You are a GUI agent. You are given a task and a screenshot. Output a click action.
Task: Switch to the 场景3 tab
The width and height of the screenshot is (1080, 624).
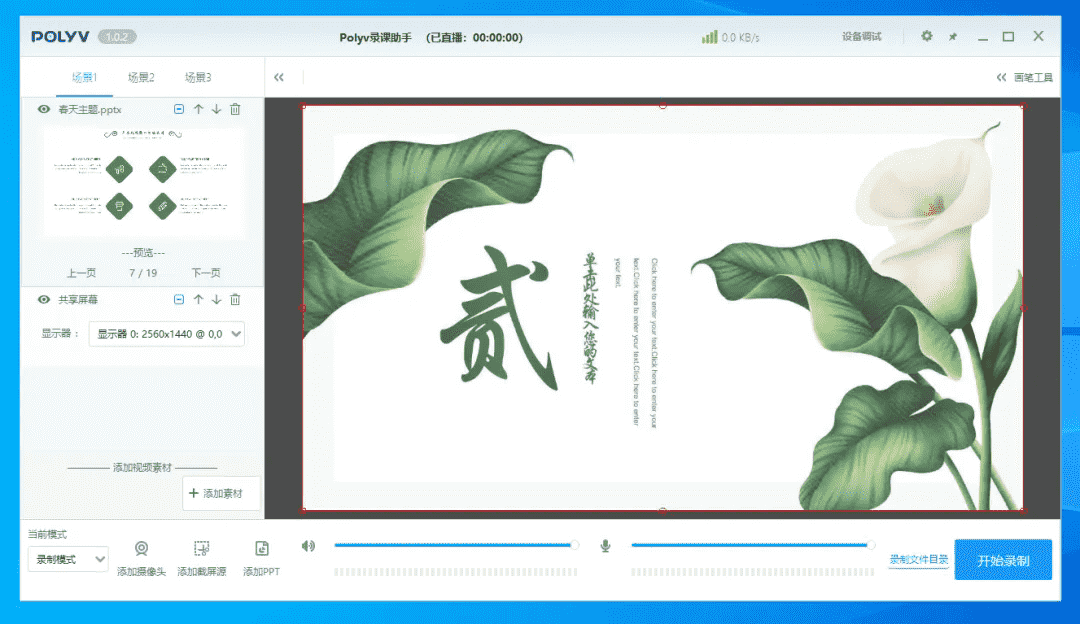pos(198,77)
